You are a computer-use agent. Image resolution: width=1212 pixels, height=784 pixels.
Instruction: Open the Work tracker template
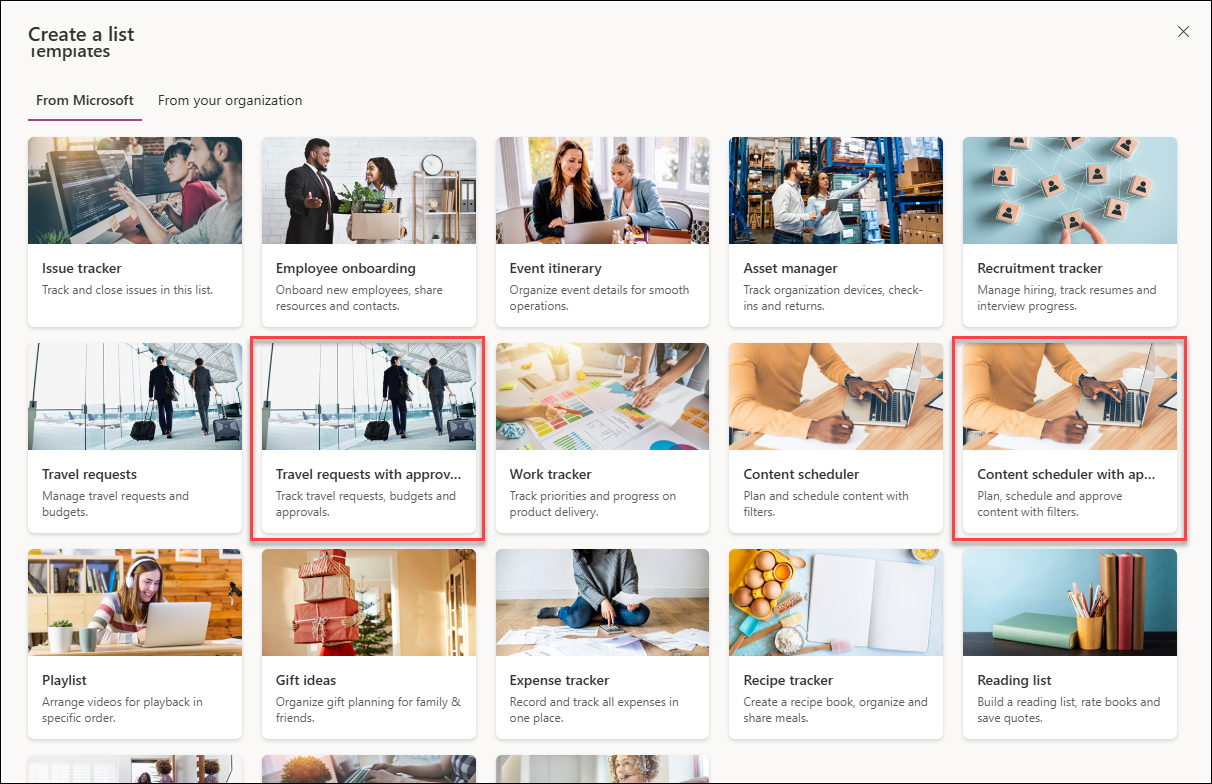tap(602, 438)
